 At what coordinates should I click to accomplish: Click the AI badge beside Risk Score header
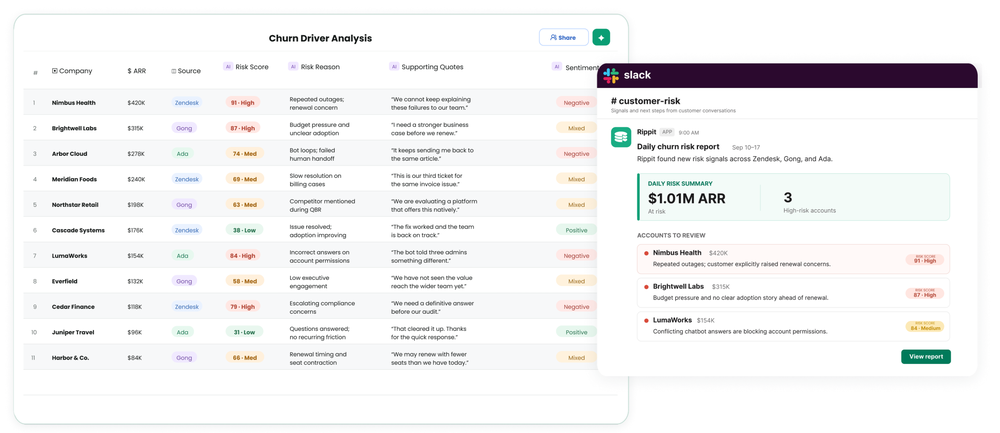click(x=228, y=66)
